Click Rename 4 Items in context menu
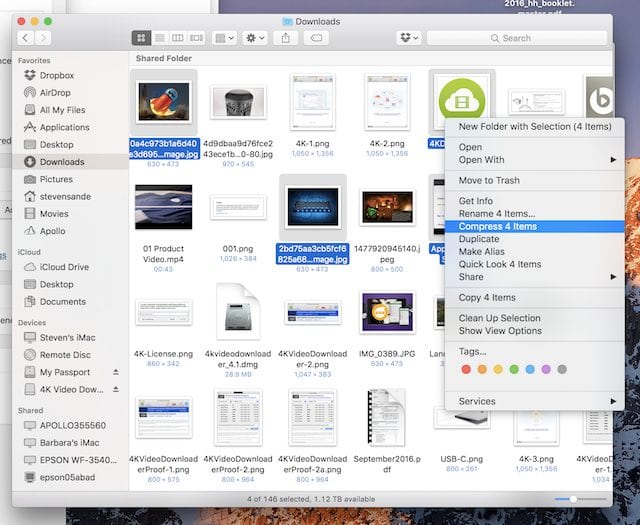 [497, 214]
